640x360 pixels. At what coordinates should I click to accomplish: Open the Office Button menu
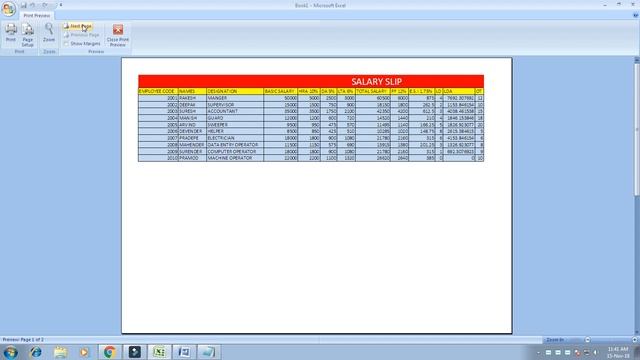pos(9,9)
